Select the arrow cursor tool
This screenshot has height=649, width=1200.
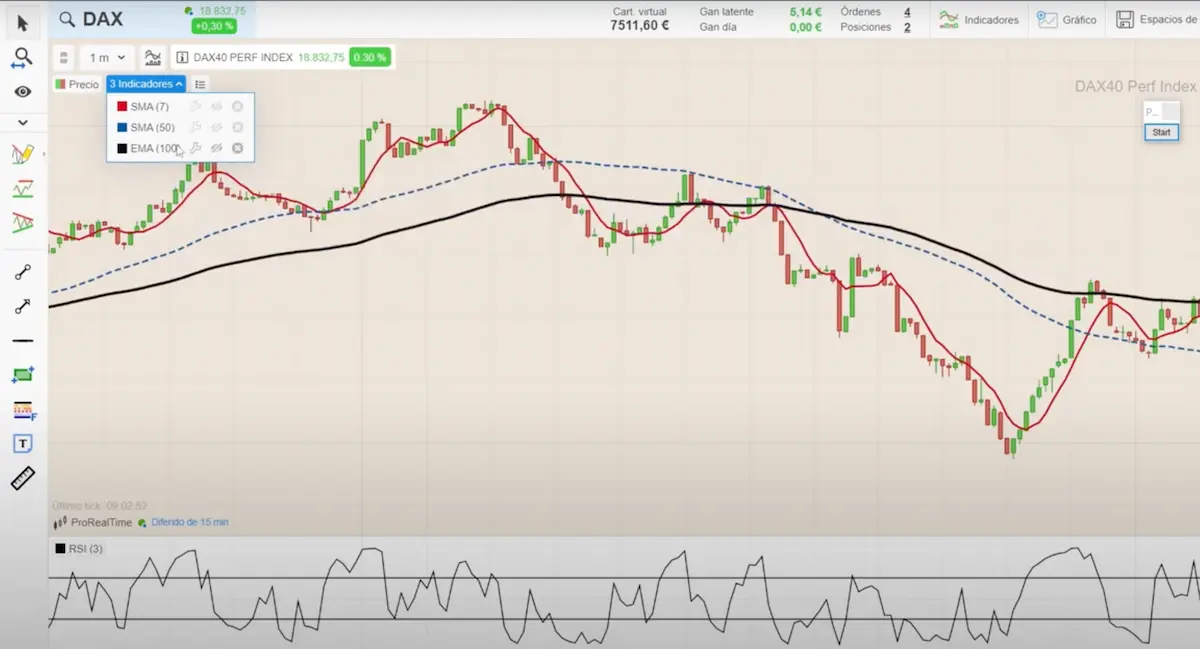(x=22, y=20)
